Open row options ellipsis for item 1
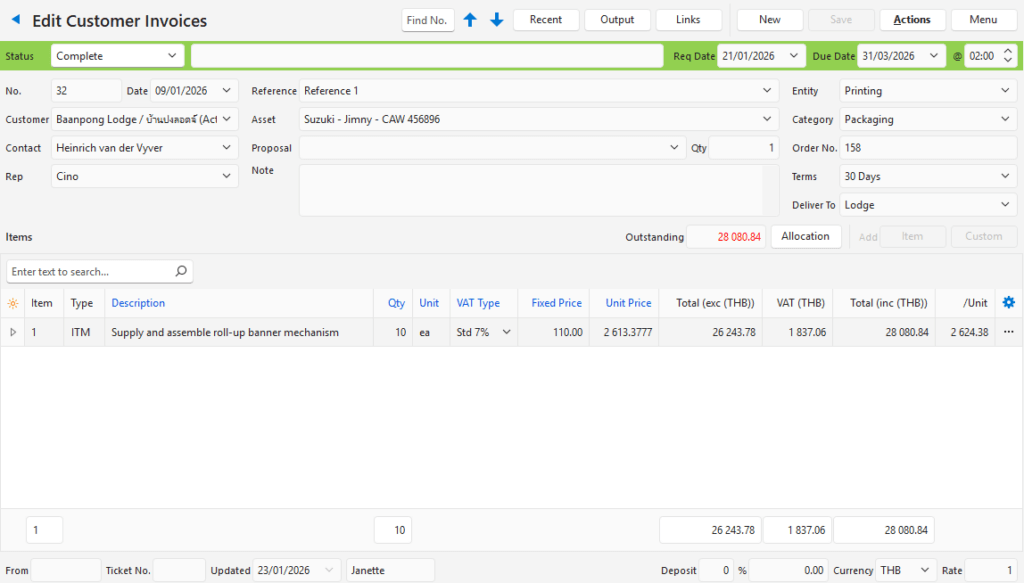Screen dimensions: 1024x583 click(x=1008, y=332)
